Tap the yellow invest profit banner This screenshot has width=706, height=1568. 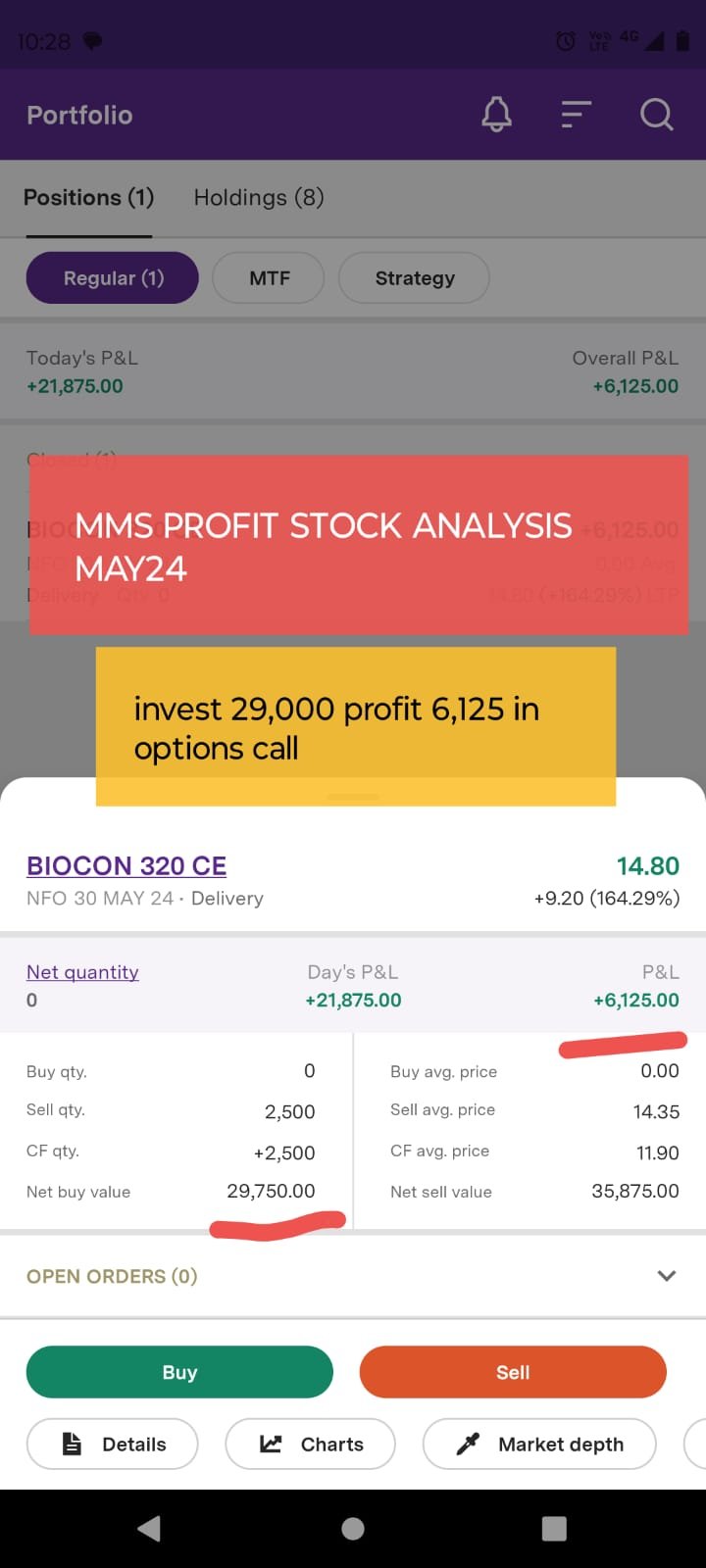coord(355,727)
